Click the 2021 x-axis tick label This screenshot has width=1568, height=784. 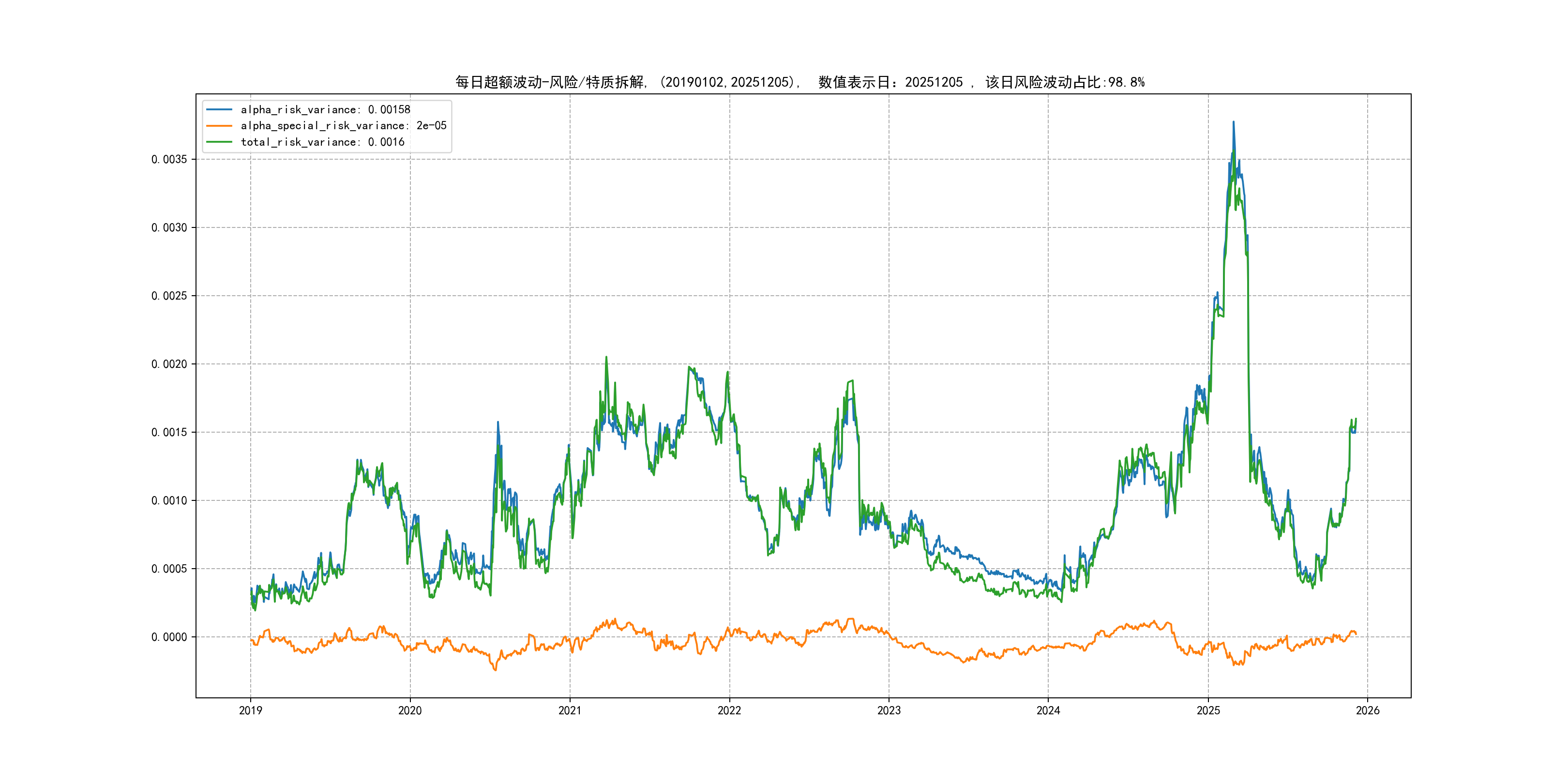(x=570, y=710)
